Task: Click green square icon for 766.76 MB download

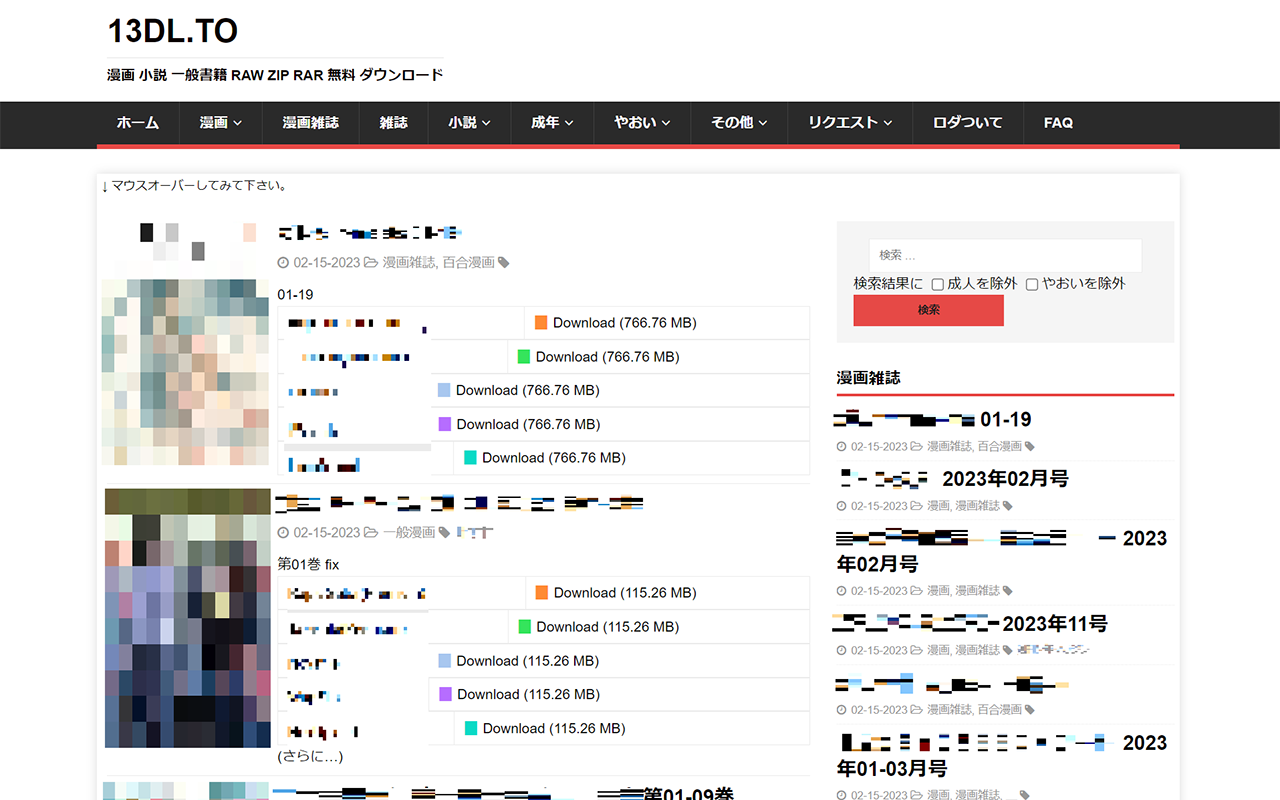Action: coord(524,357)
